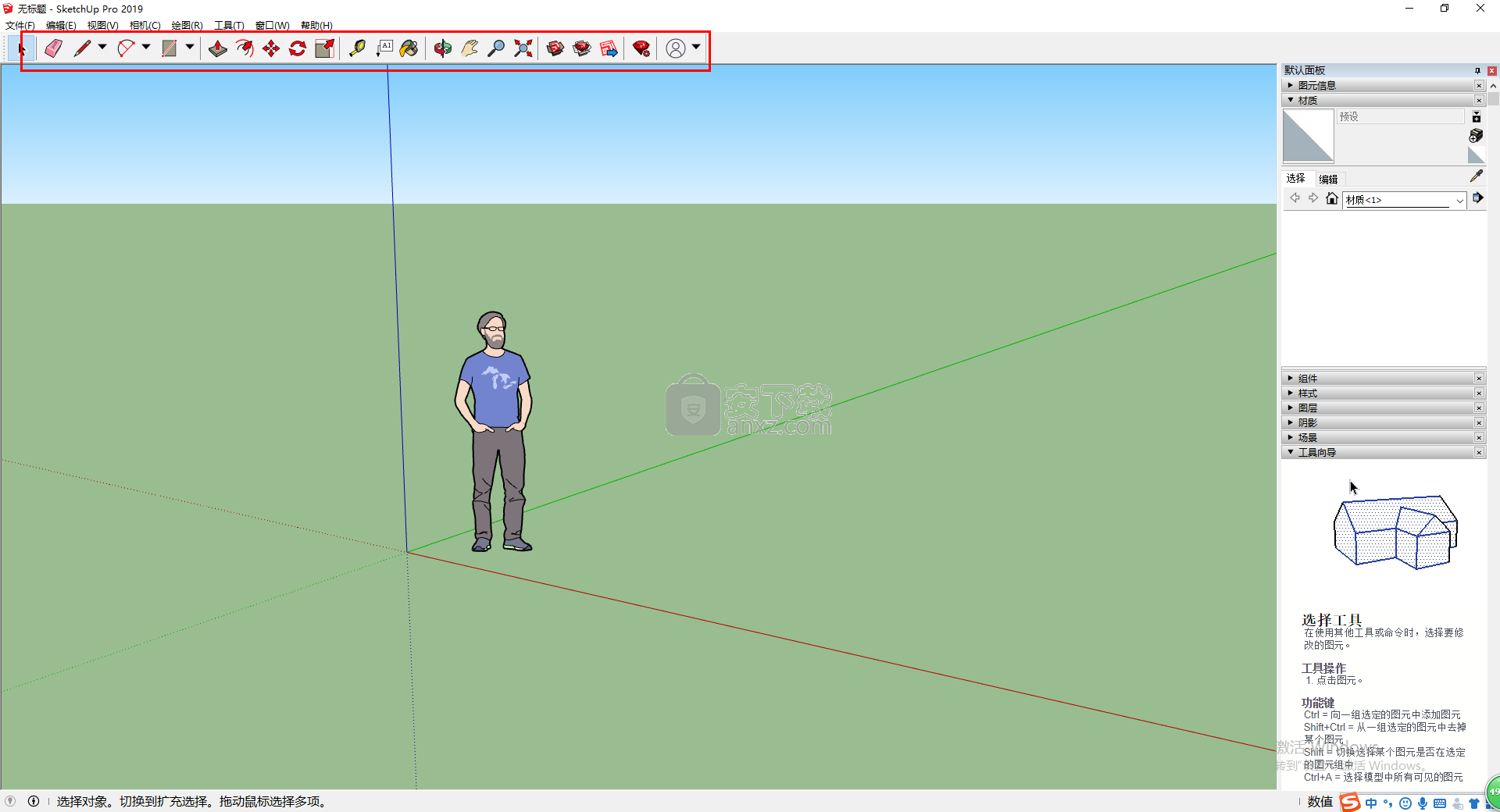Select the pink Eraser tool
This screenshot has height=812, width=1500.
point(53,48)
